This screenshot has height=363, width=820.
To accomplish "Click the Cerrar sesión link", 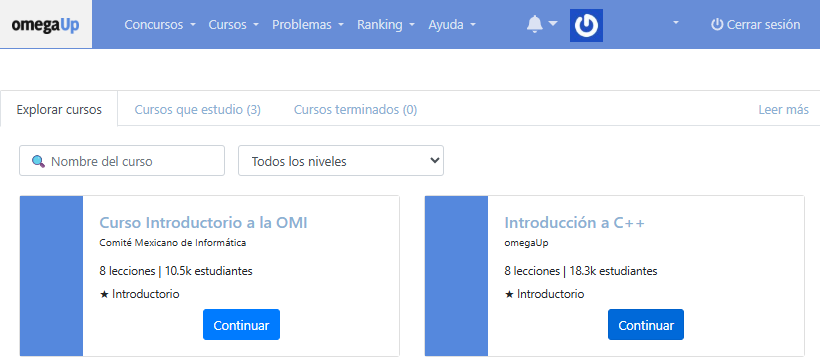I will click(x=756, y=25).
